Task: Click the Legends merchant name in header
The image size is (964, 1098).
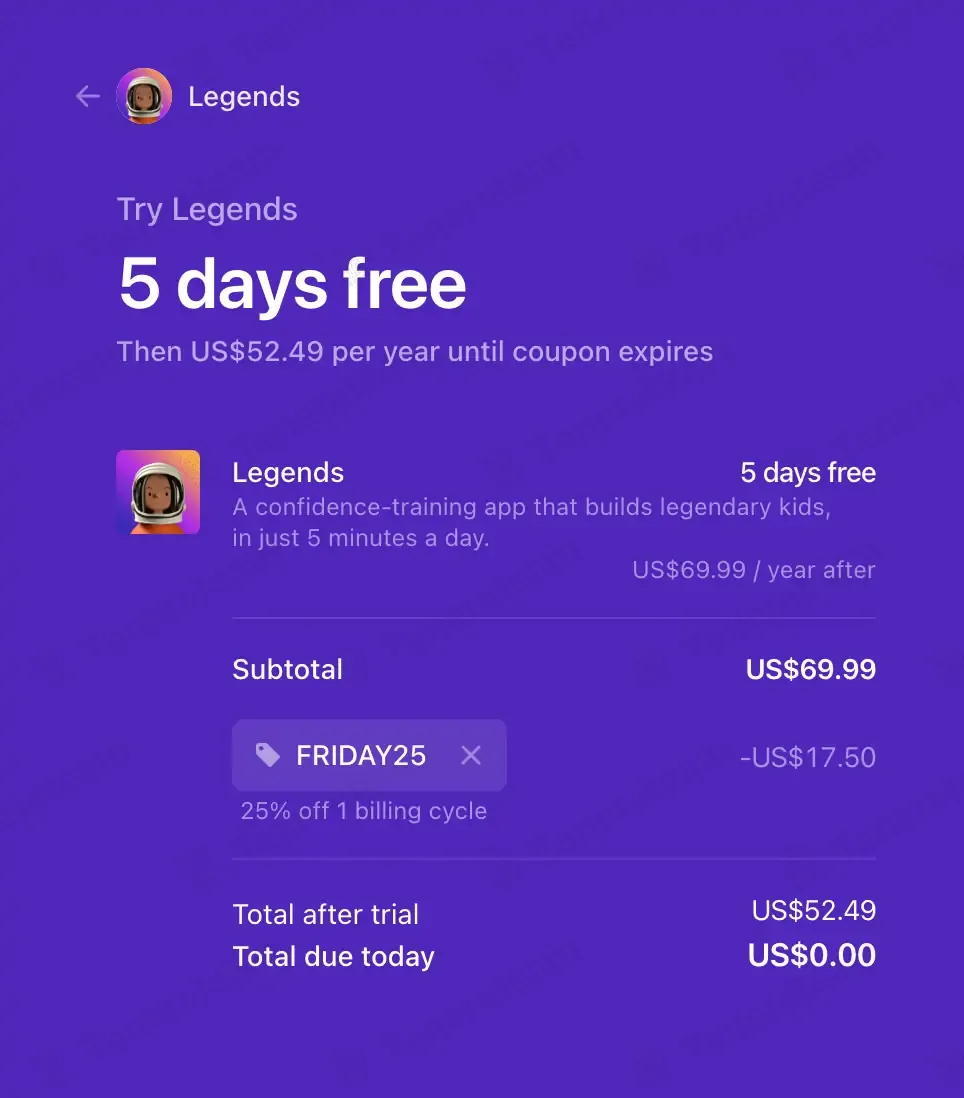Action: 244,97
